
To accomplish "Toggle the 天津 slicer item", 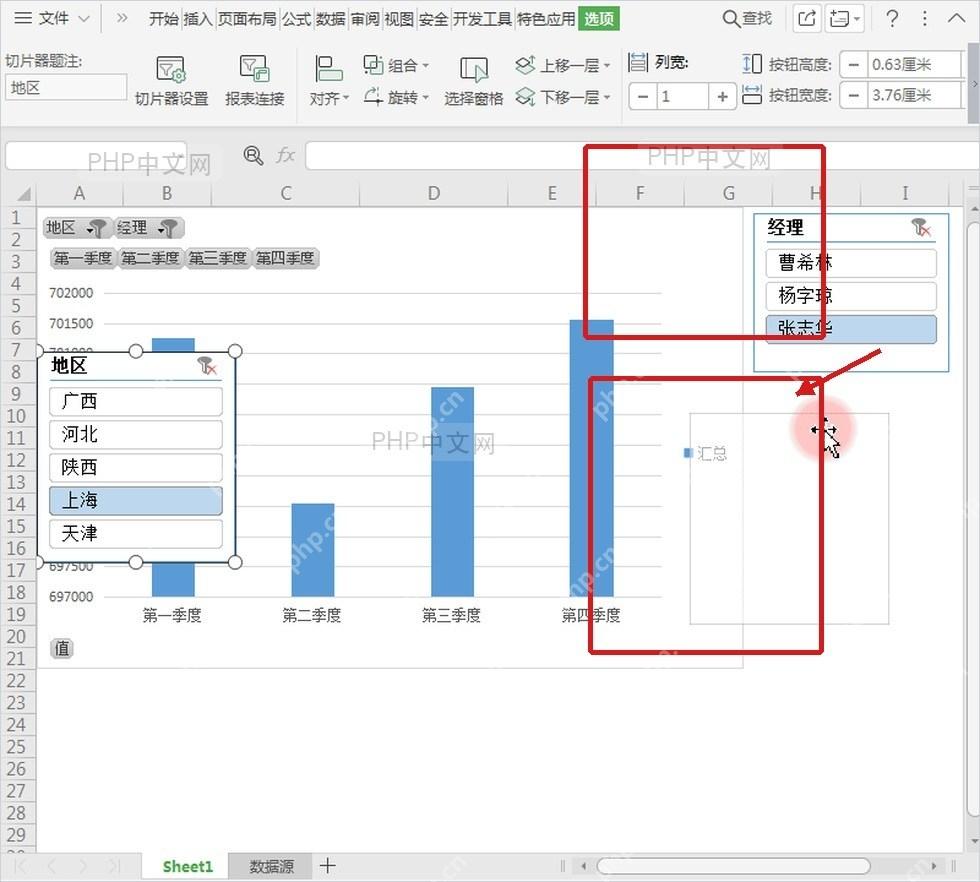I will click(x=136, y=533).
